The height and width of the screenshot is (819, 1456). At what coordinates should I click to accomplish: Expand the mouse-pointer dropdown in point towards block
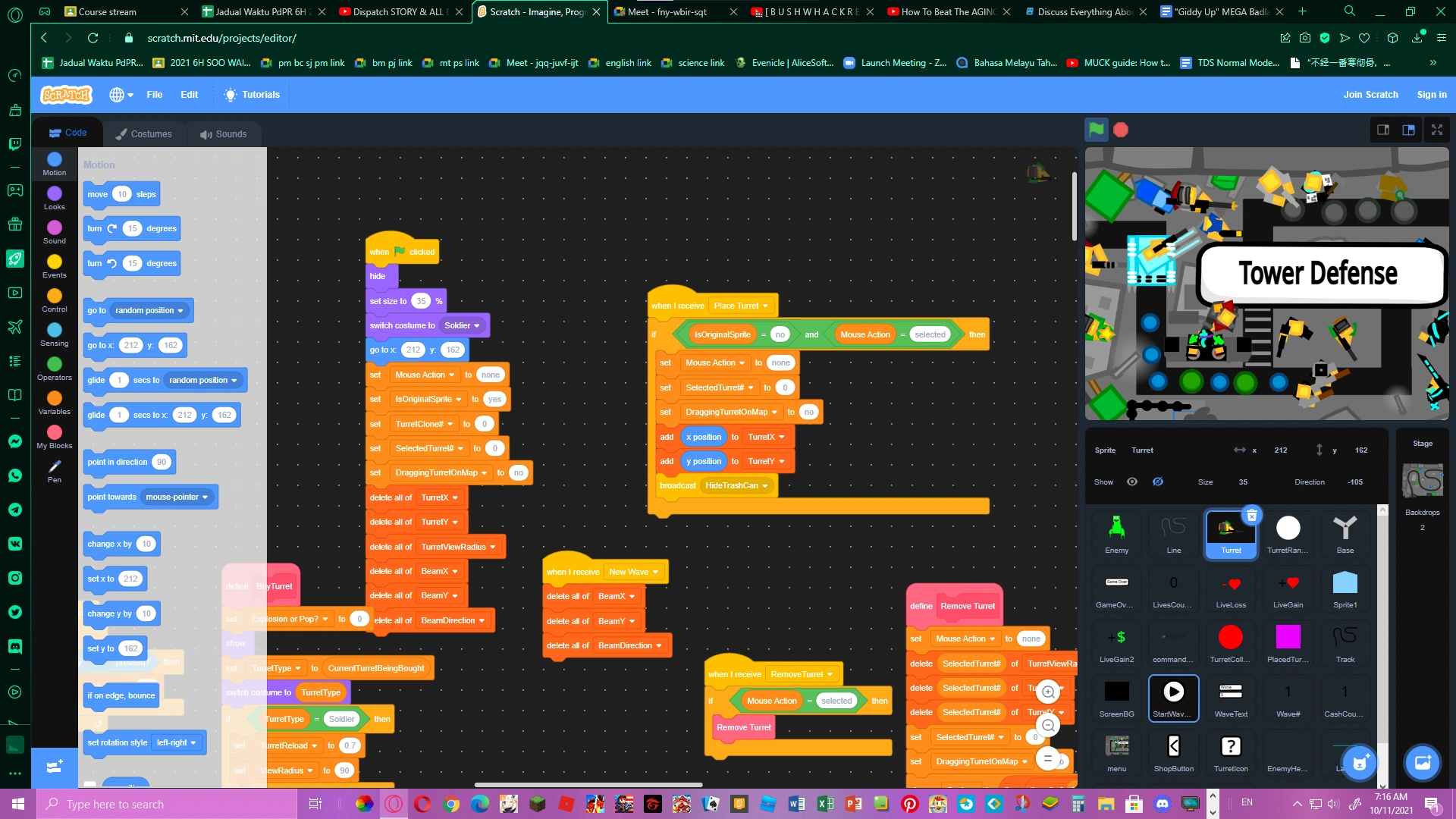coord(176,497)
